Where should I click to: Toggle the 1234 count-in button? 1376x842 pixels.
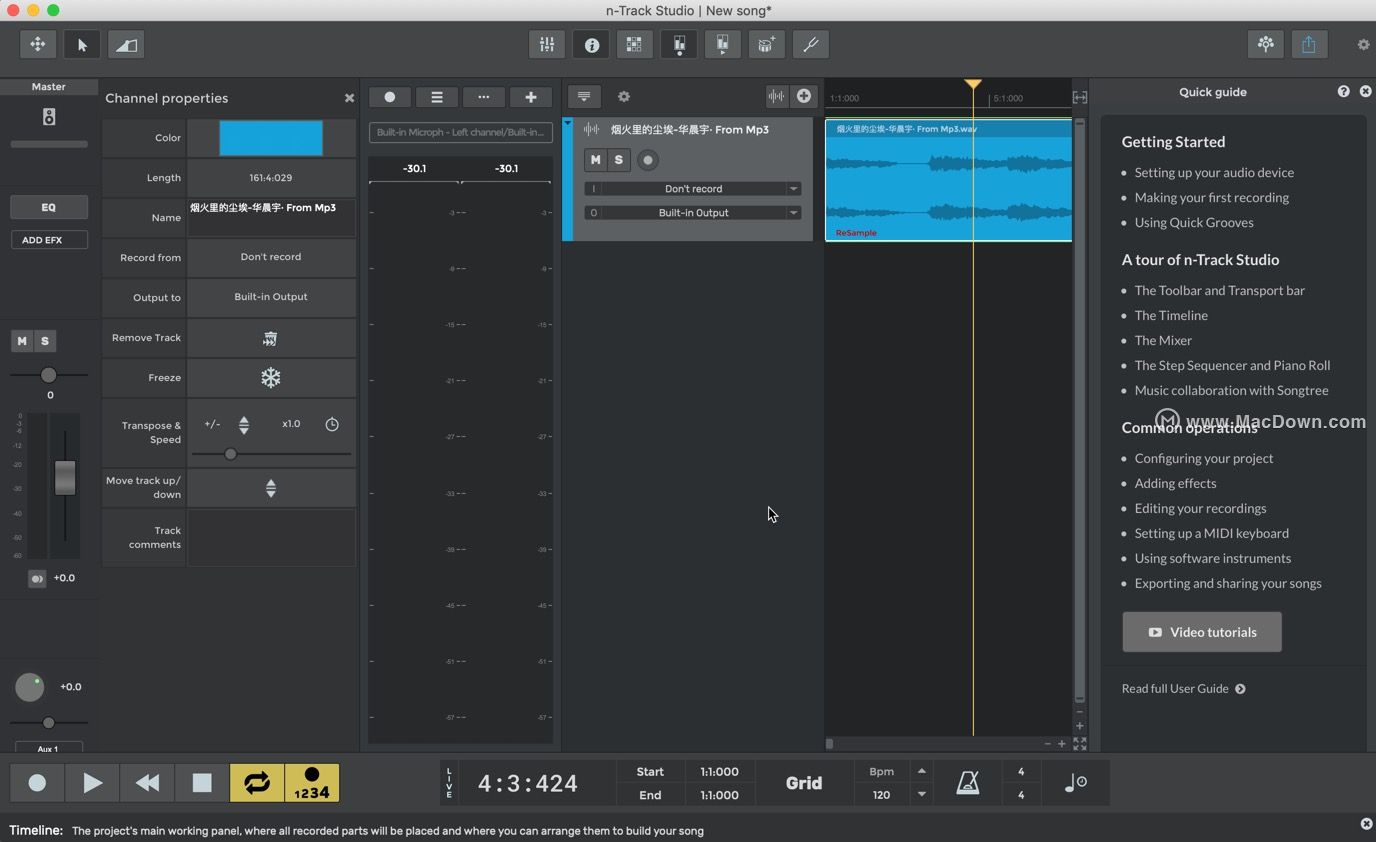(x=312, y=783)
